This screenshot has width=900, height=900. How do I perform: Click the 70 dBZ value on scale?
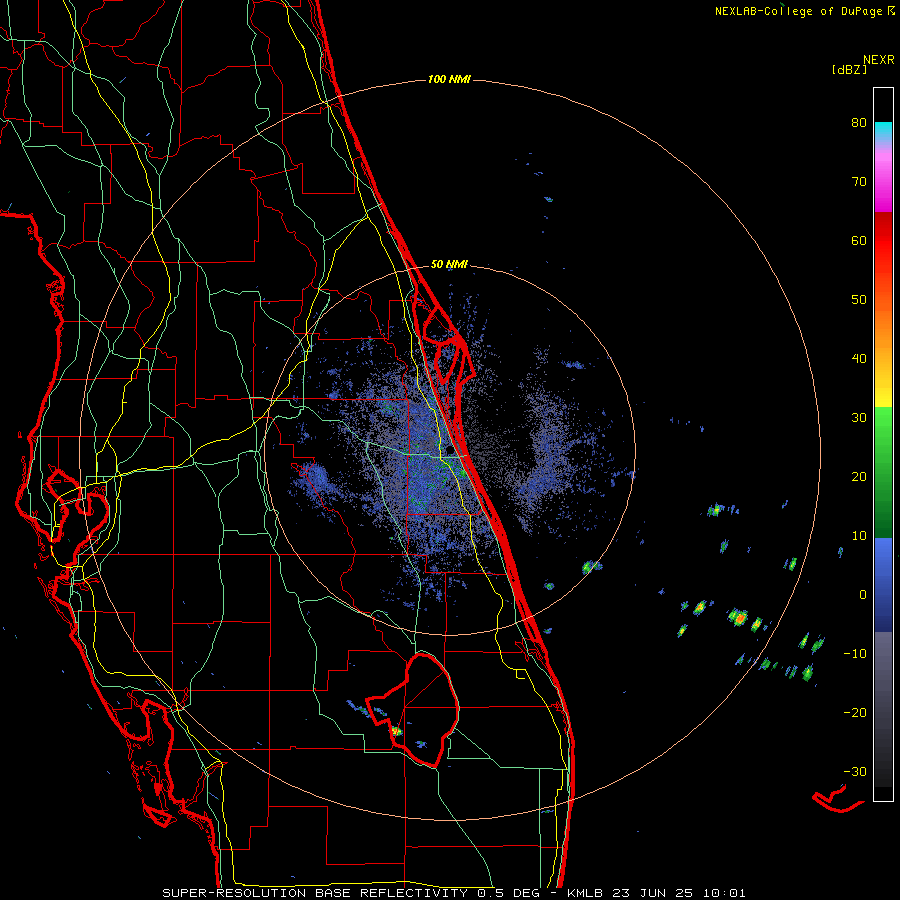pos(859,181)
